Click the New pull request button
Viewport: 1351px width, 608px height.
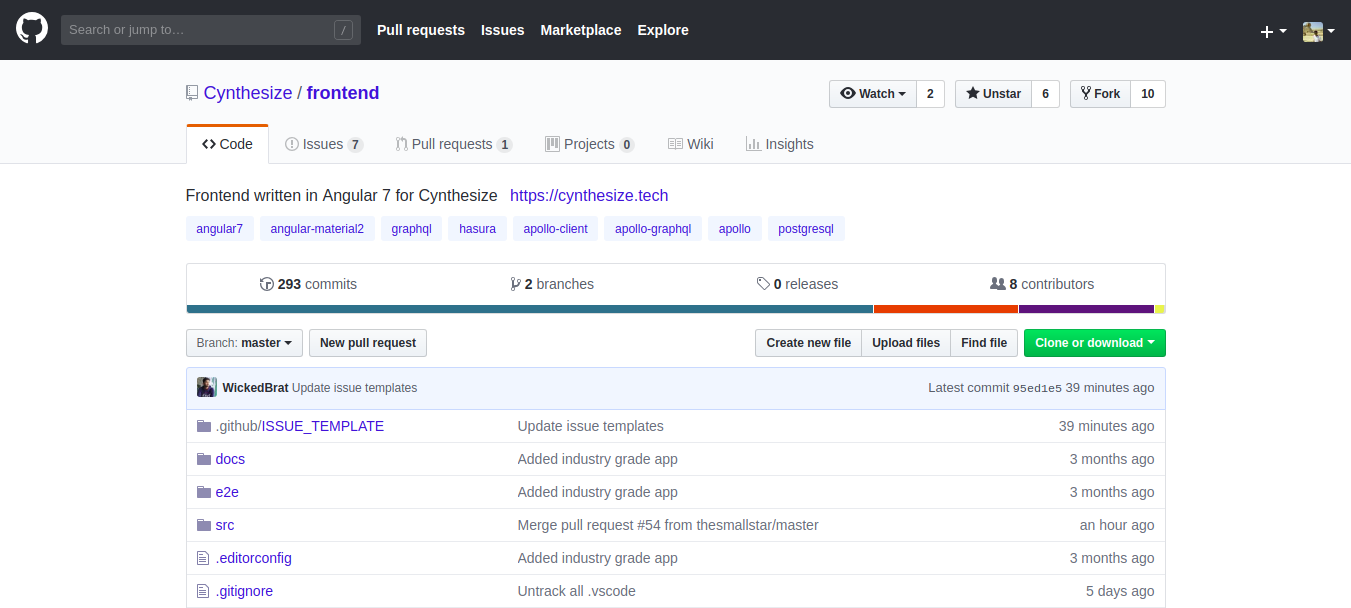point(368,343)
